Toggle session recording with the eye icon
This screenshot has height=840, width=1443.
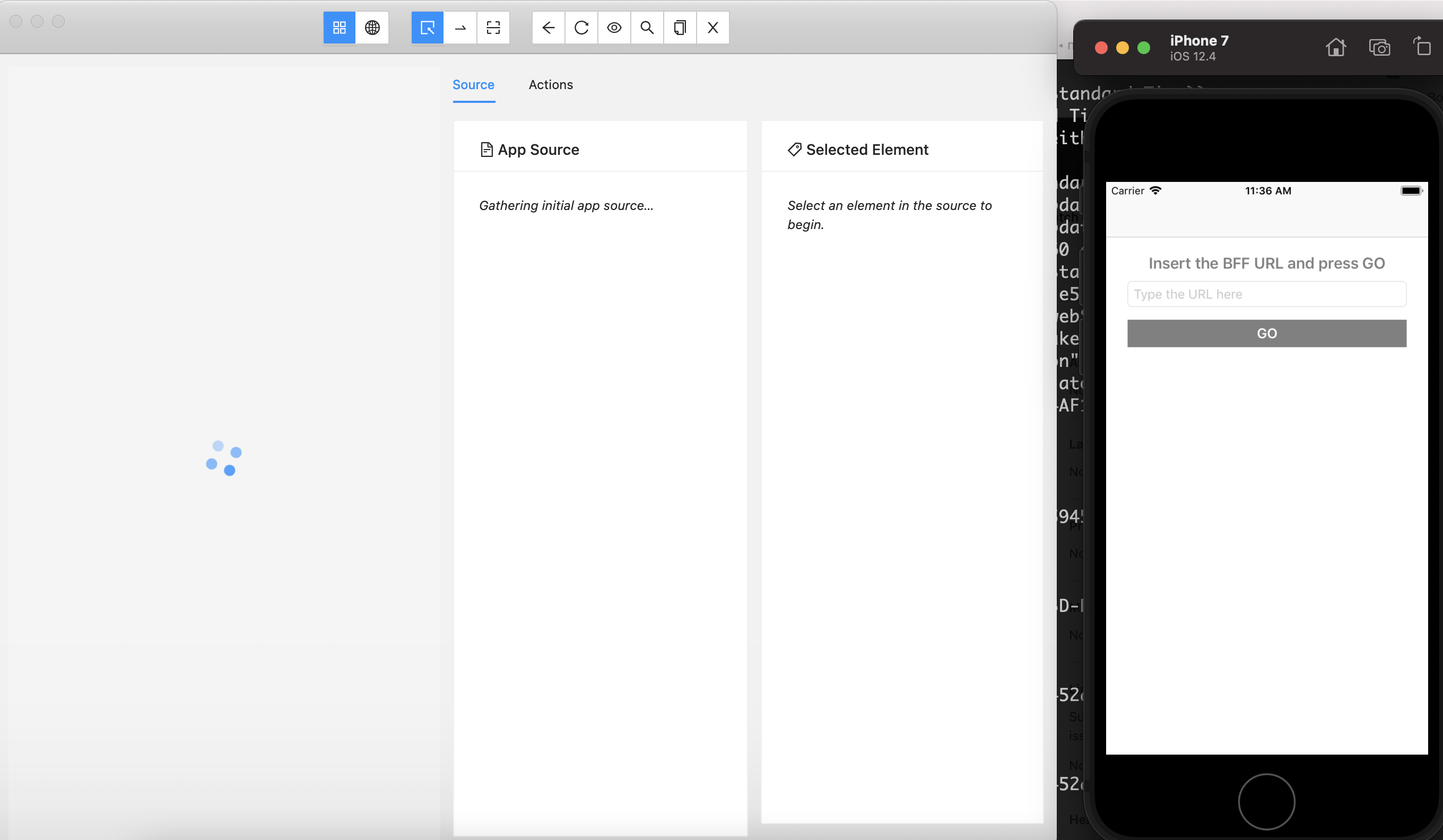(614, 27)
